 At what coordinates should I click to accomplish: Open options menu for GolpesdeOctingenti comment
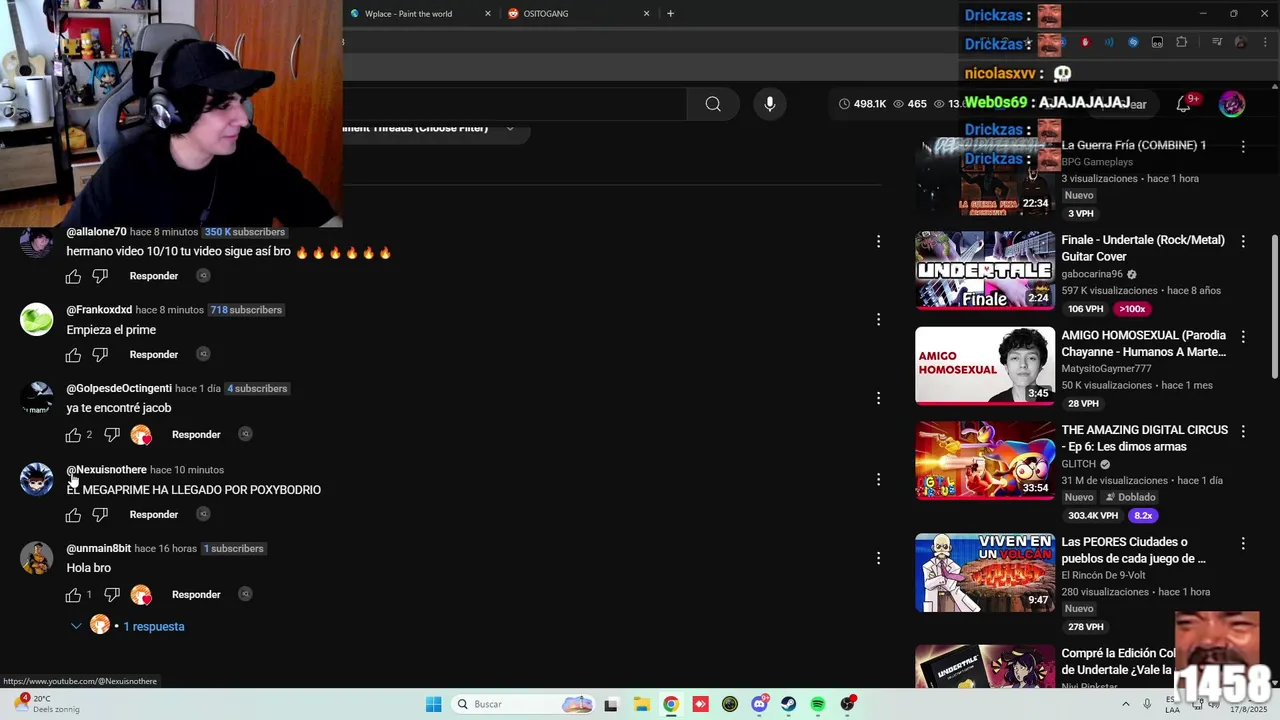pos(878,398)
